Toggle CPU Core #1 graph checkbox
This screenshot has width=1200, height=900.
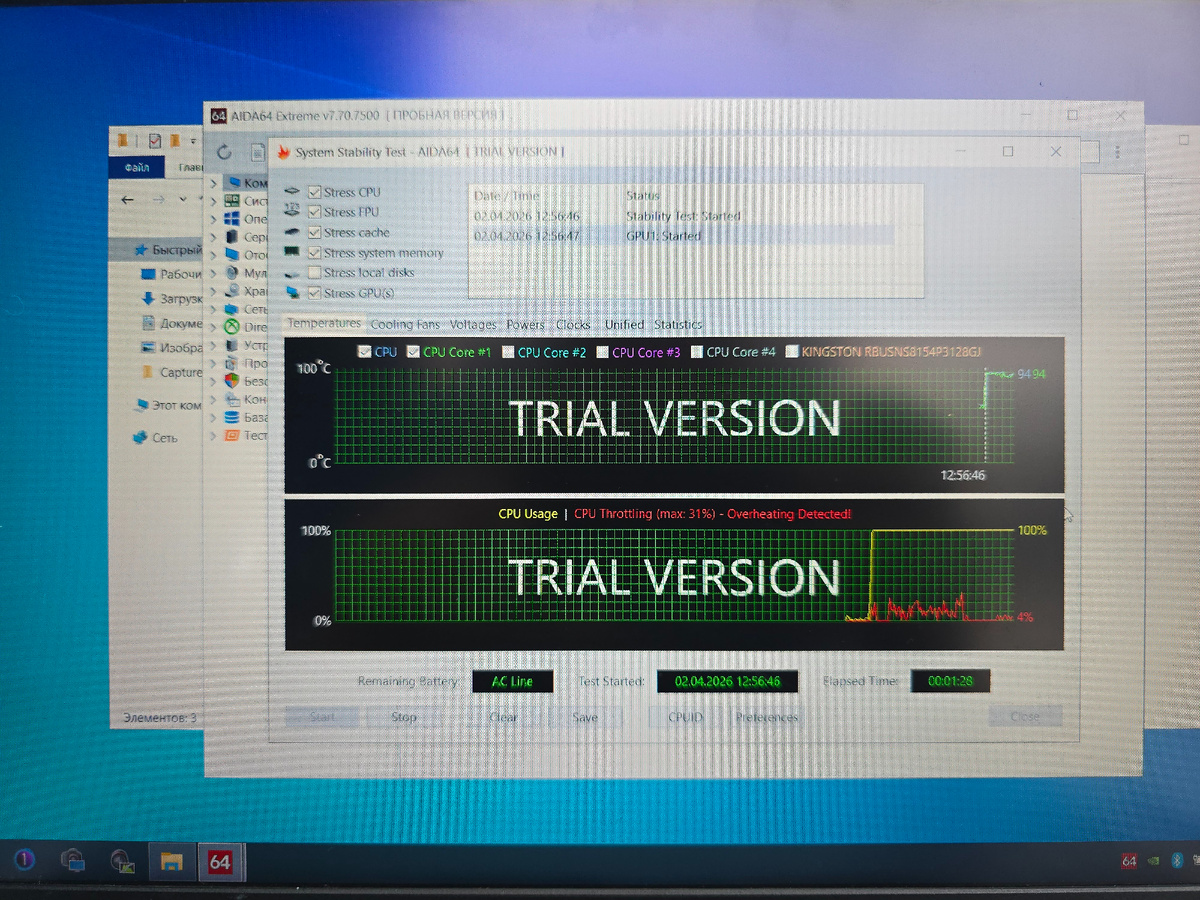[413, 352]
